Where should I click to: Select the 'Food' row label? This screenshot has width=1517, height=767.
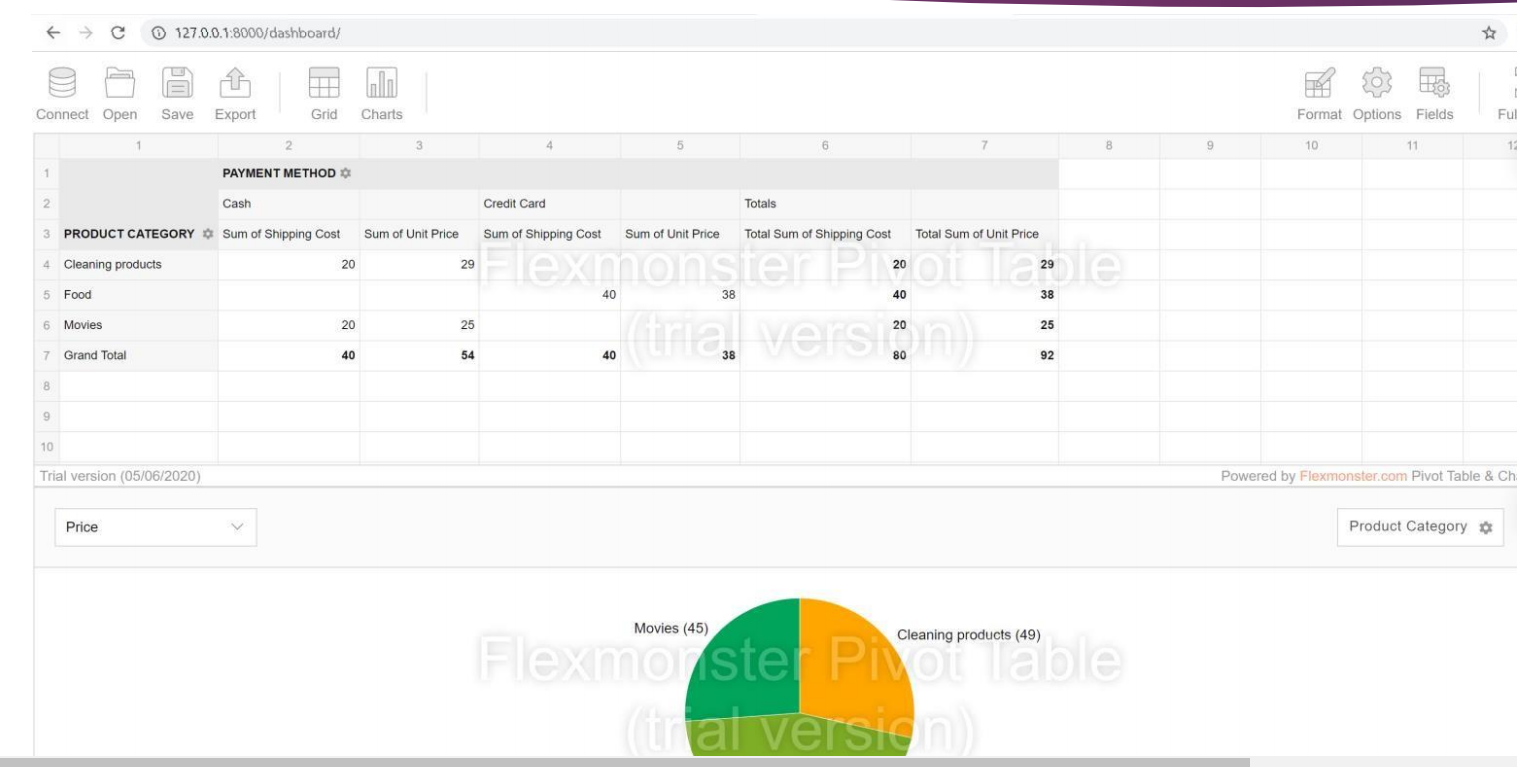point(138,295)
